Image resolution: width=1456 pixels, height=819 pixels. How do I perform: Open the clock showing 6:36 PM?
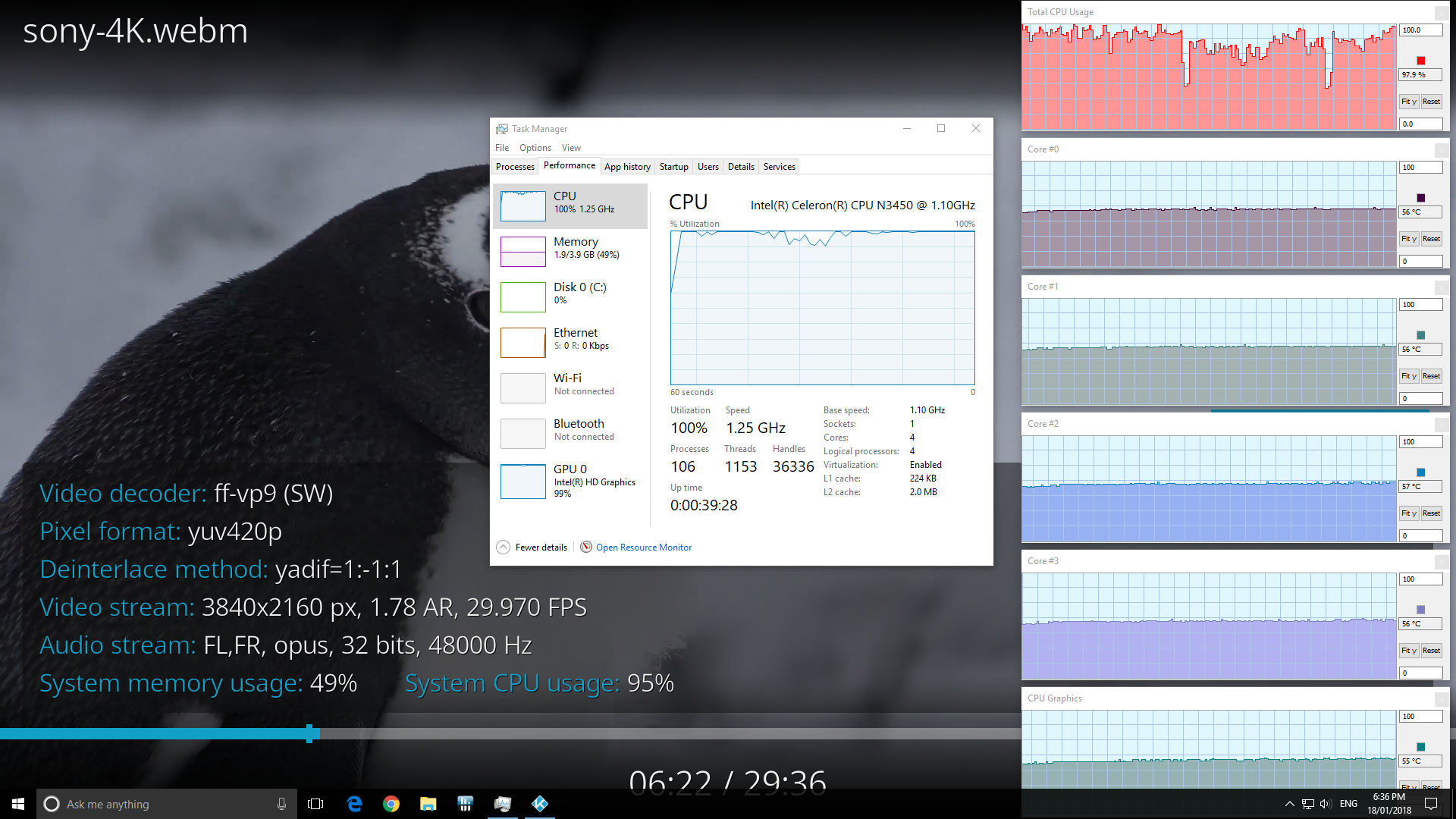[1389, 804]
